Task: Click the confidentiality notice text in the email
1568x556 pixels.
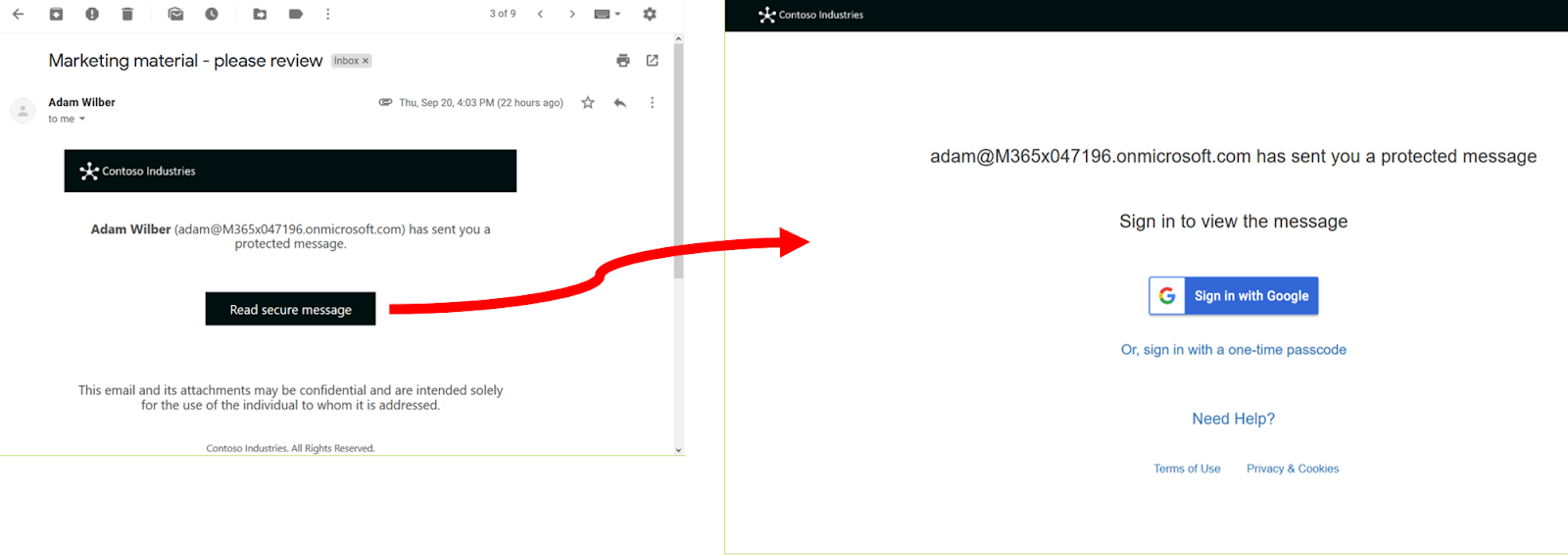Action: click(291, 397)
